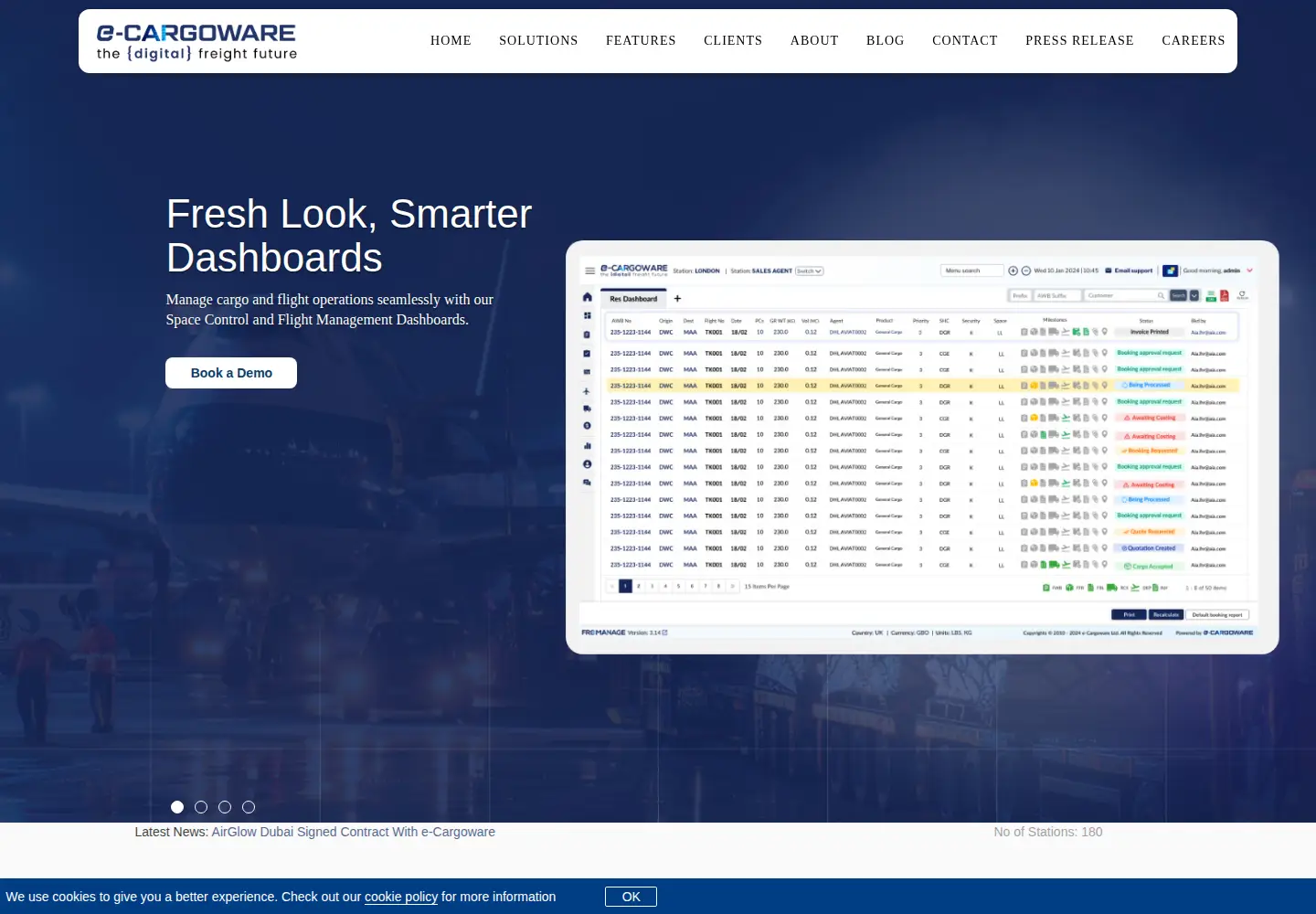Screen dimensions: 1316x914
Task: Follow the cookie policy link
Action: click(401, 897)
